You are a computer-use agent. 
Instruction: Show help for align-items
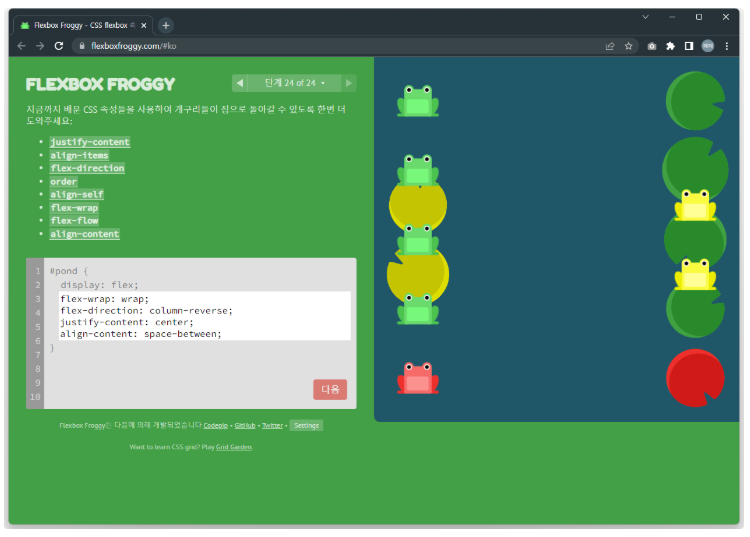coord(79,155)
